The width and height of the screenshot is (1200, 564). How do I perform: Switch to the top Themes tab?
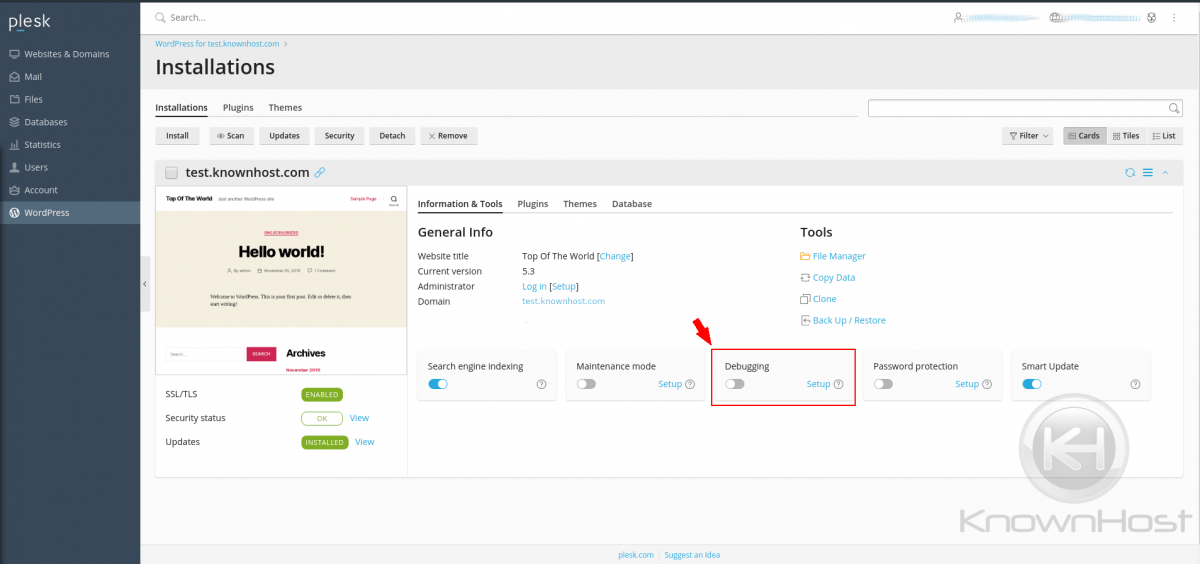tap(285, 107)
